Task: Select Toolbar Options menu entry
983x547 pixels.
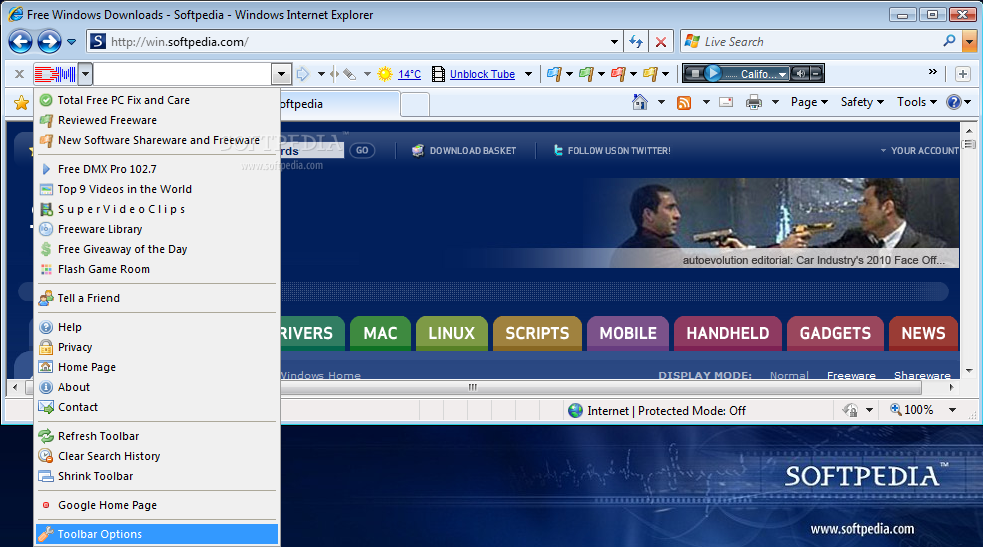Action: tap(157, 534)
